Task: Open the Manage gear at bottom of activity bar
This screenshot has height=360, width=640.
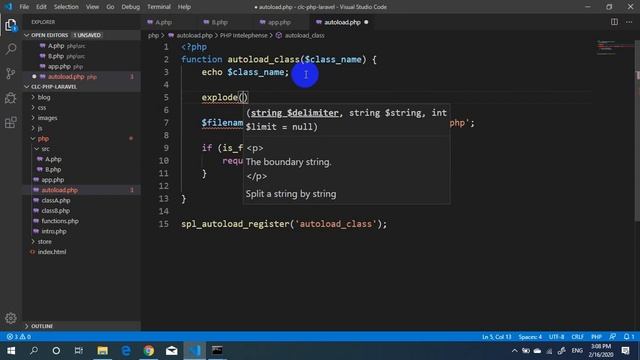Action: tap(11, 318)
